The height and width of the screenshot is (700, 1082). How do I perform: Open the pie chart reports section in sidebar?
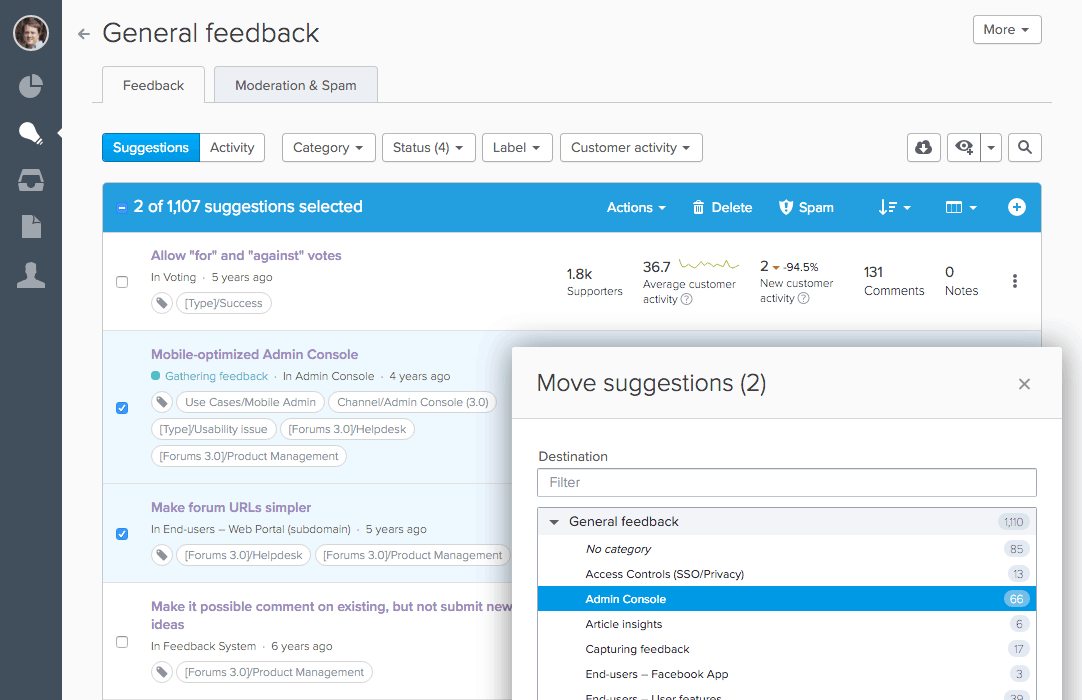click(30, 86)
